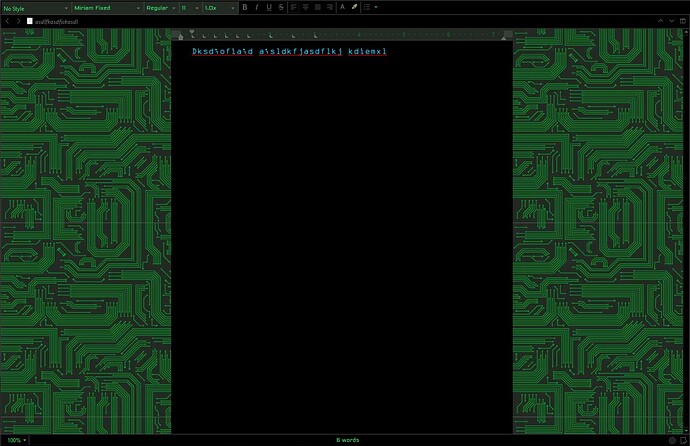
Task: Open the Regular typeface dropdown
Action: point(161,8)
